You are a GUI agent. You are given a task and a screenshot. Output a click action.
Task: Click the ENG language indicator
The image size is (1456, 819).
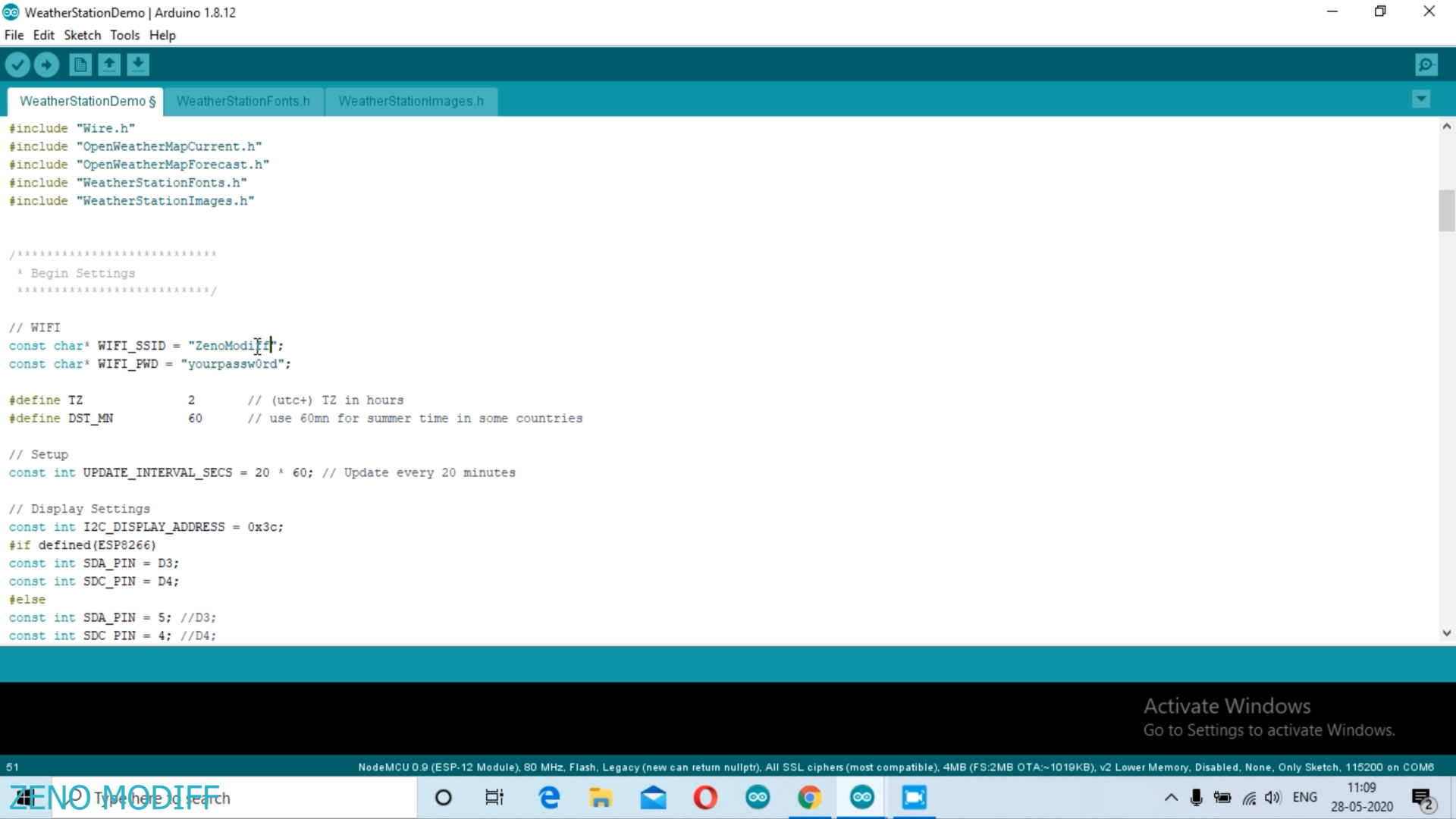[1305, 798]
